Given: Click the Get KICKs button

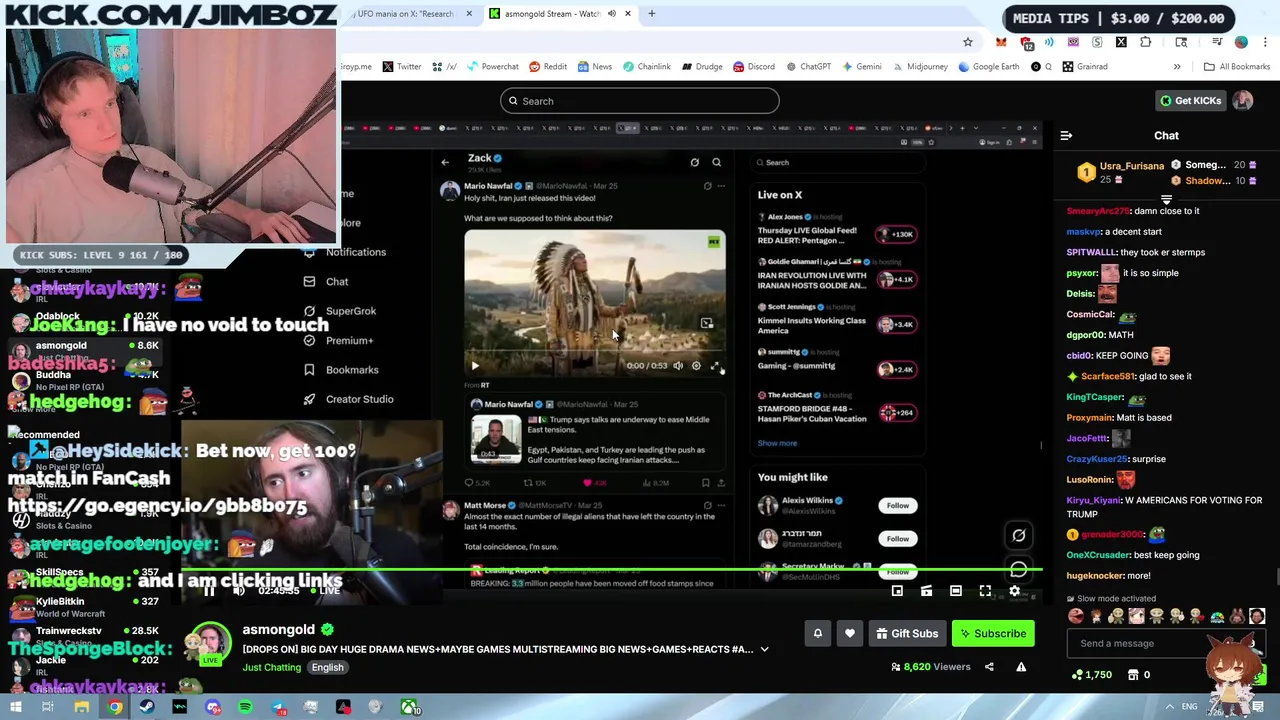Looking at the screenshot, I should pyautogui.click(x=1190, y=100).
